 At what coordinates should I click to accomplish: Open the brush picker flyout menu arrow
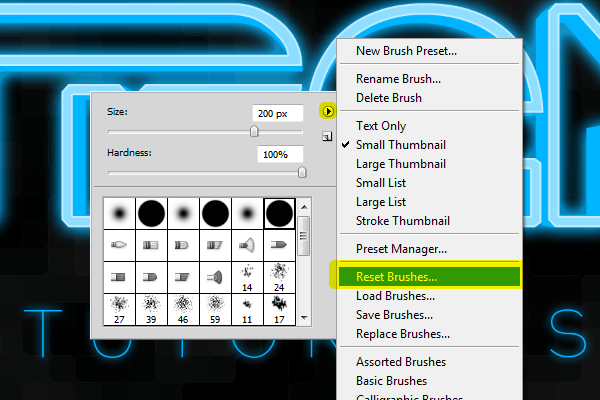click(328, 111)
